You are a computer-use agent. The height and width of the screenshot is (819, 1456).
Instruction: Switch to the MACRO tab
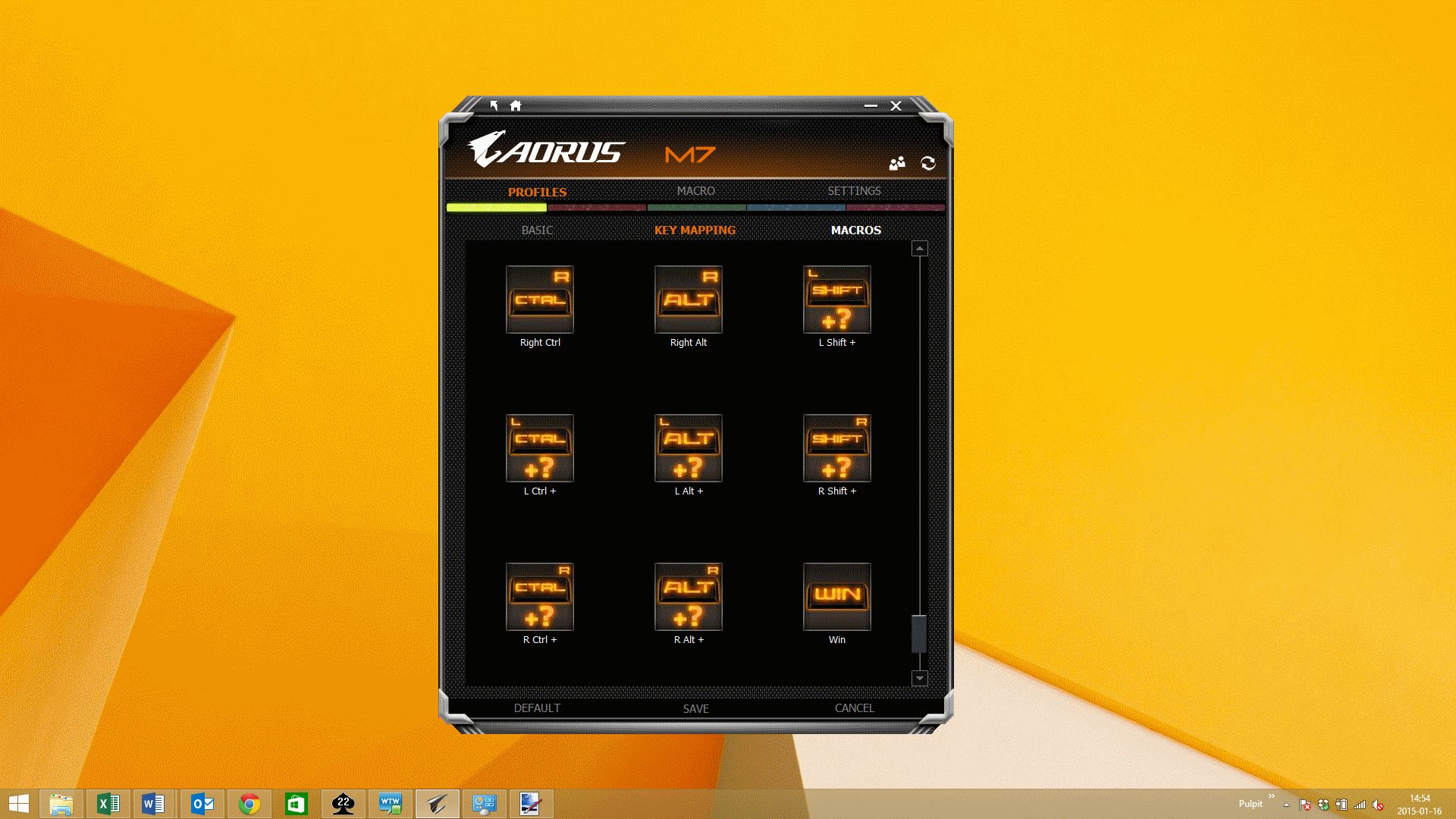point(695,191)
